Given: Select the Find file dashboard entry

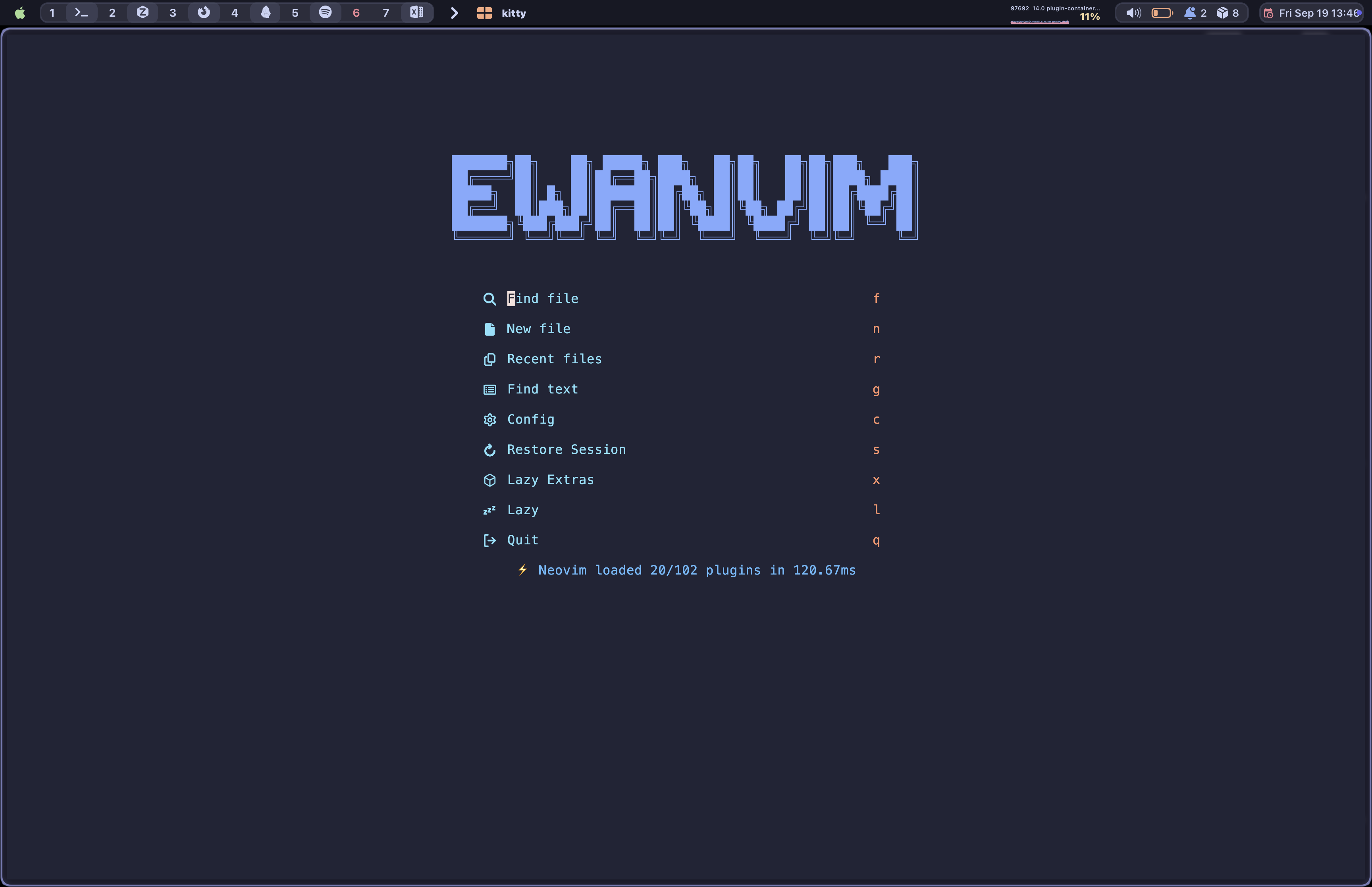Looking at the screenshot, I should tap(542, 298).
